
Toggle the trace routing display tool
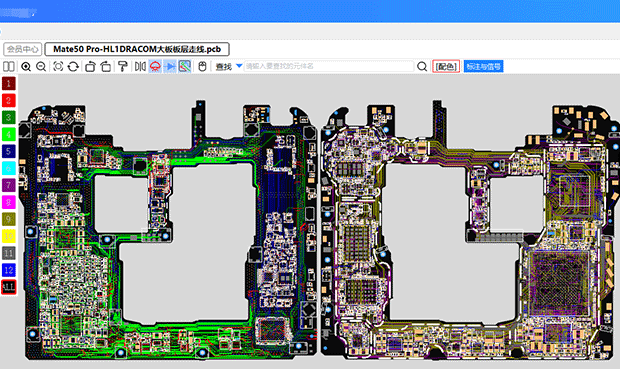[185, 66]
